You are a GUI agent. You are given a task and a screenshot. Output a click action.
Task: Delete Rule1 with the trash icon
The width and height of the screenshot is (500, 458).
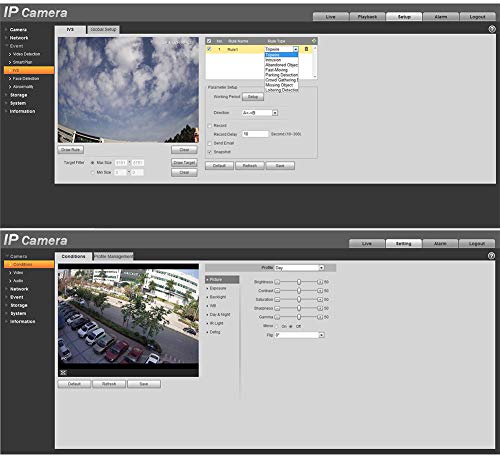[x=306, y=49]
